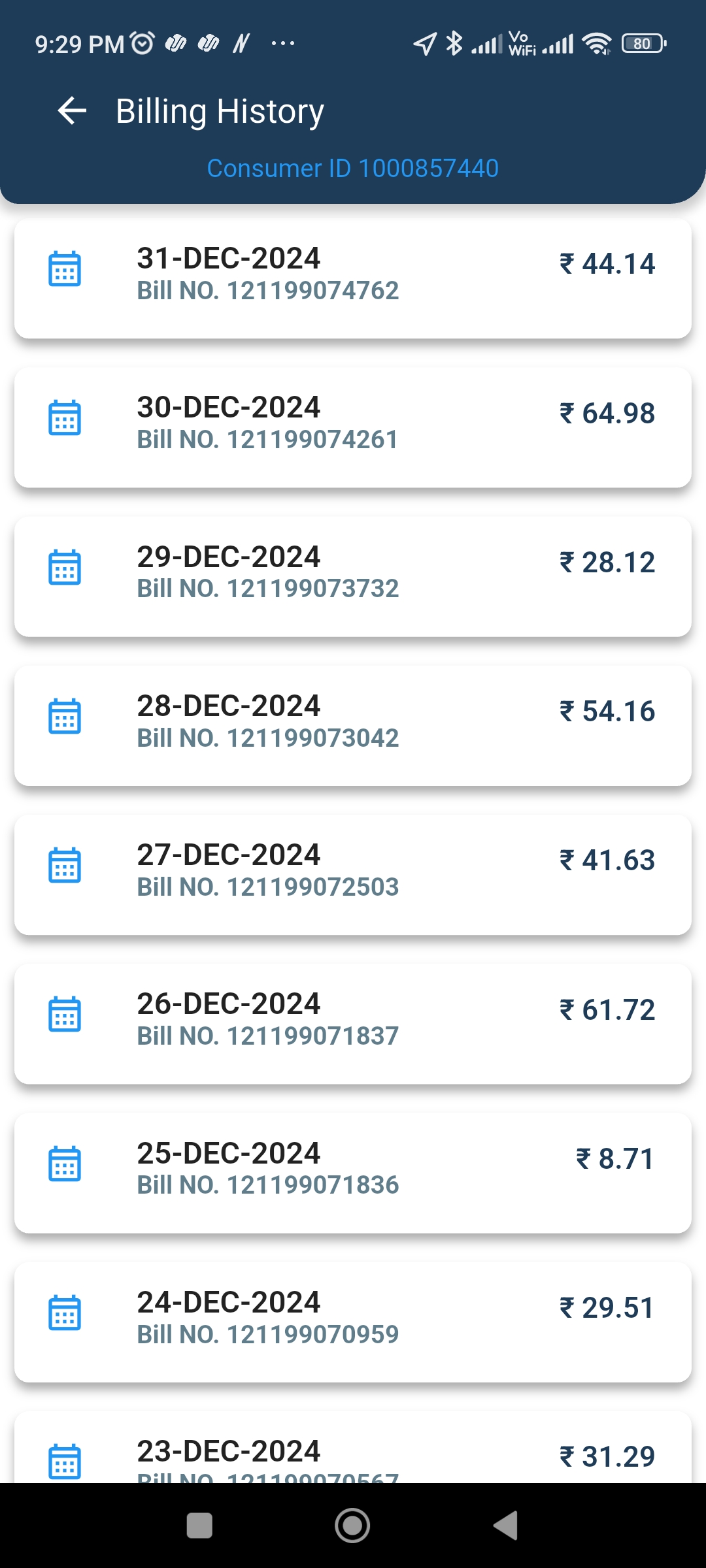Tap calendar icon for 30-DEC-2024 bill
Viewport: 706px width, 1568px height.
[x=65, y=417]
